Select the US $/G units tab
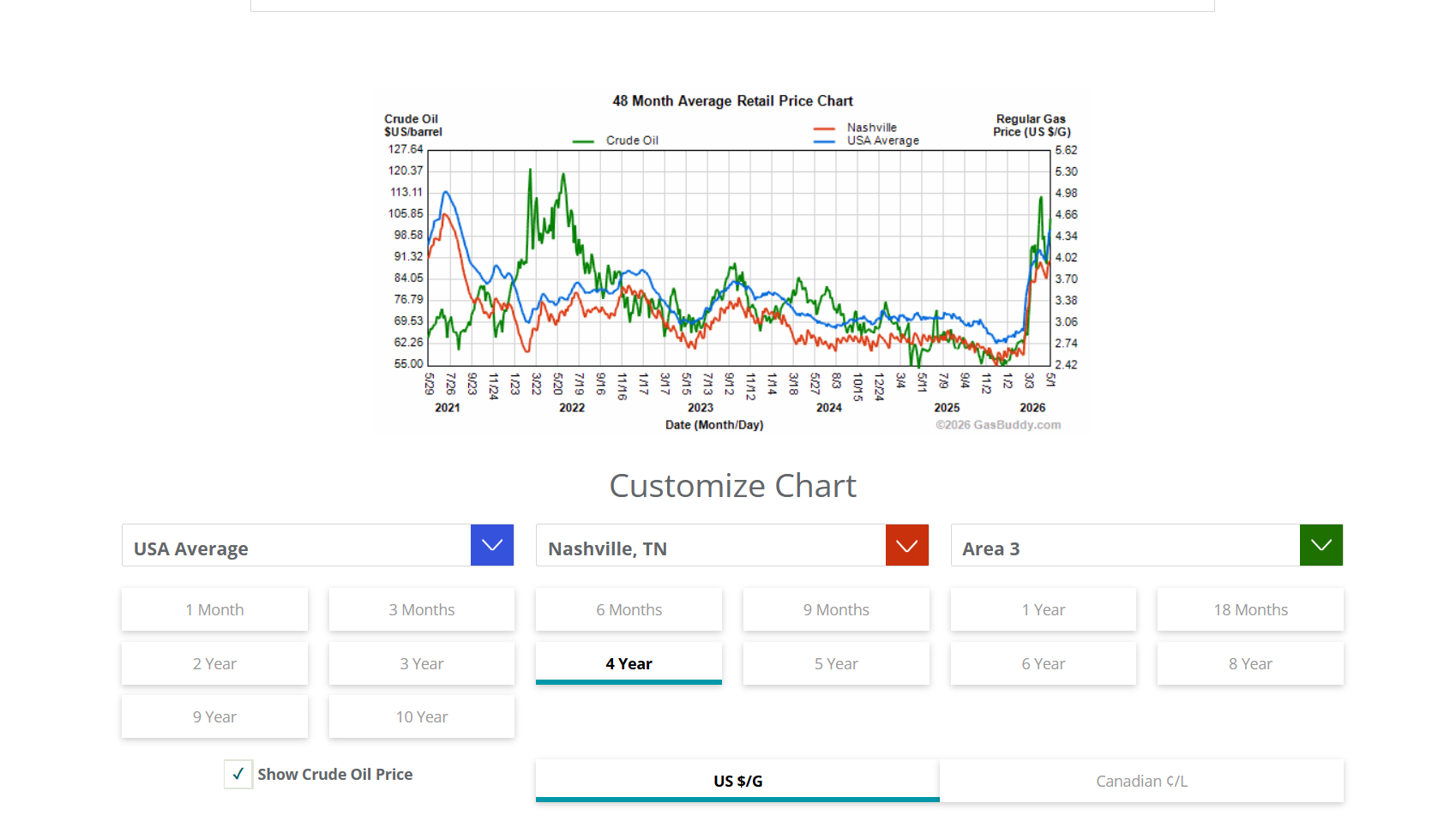The width and height of the screenshot is (1456, 827). click(737, 781)
